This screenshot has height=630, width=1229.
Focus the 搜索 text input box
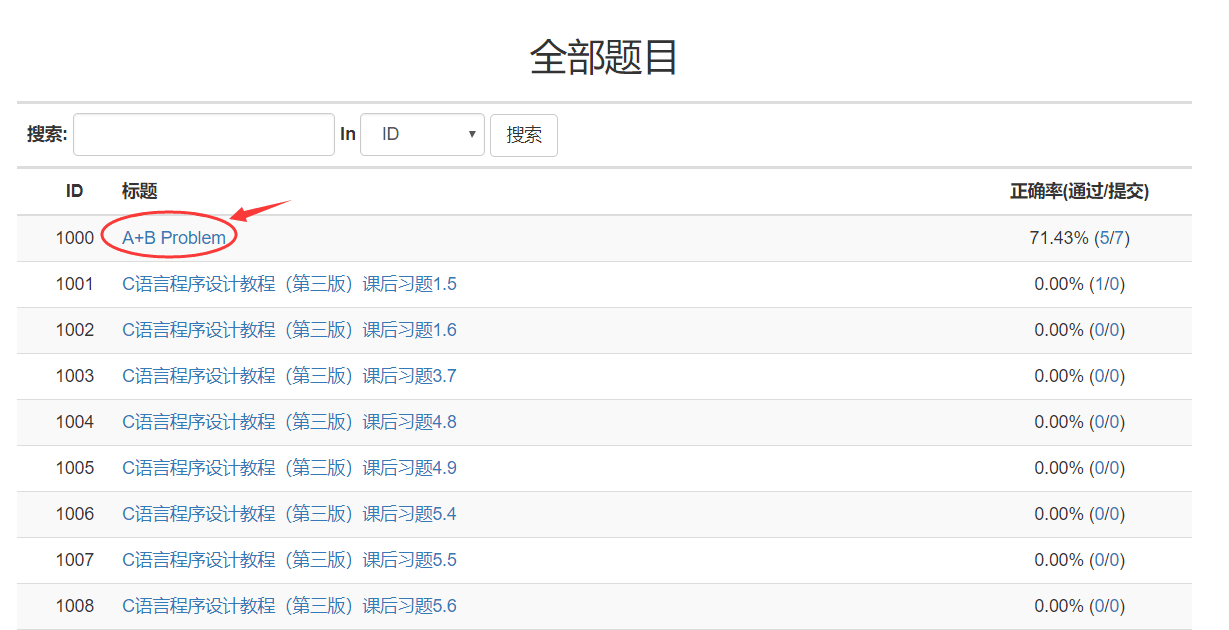[x=204, y=134]
